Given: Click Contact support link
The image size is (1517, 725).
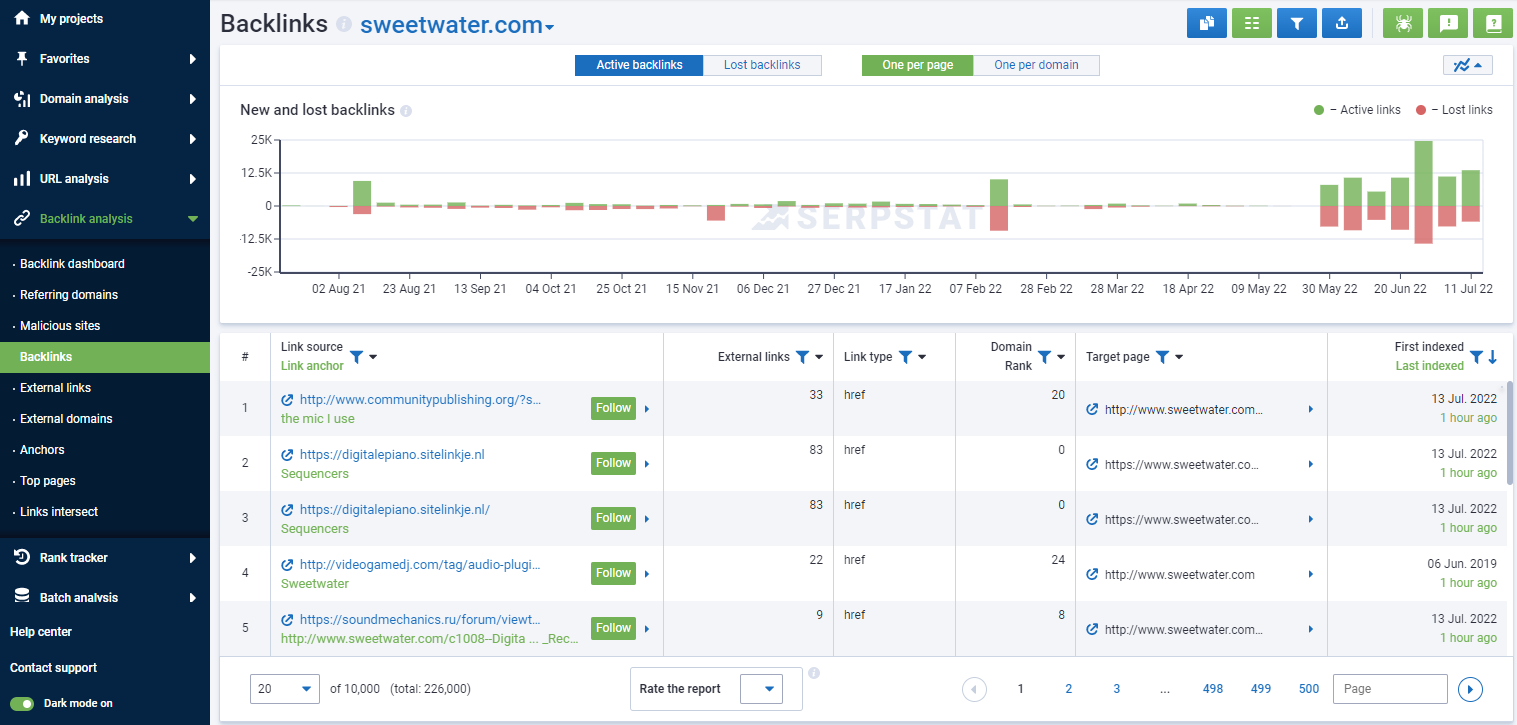Looking at the screenshot, I should [x=54, y=668].
